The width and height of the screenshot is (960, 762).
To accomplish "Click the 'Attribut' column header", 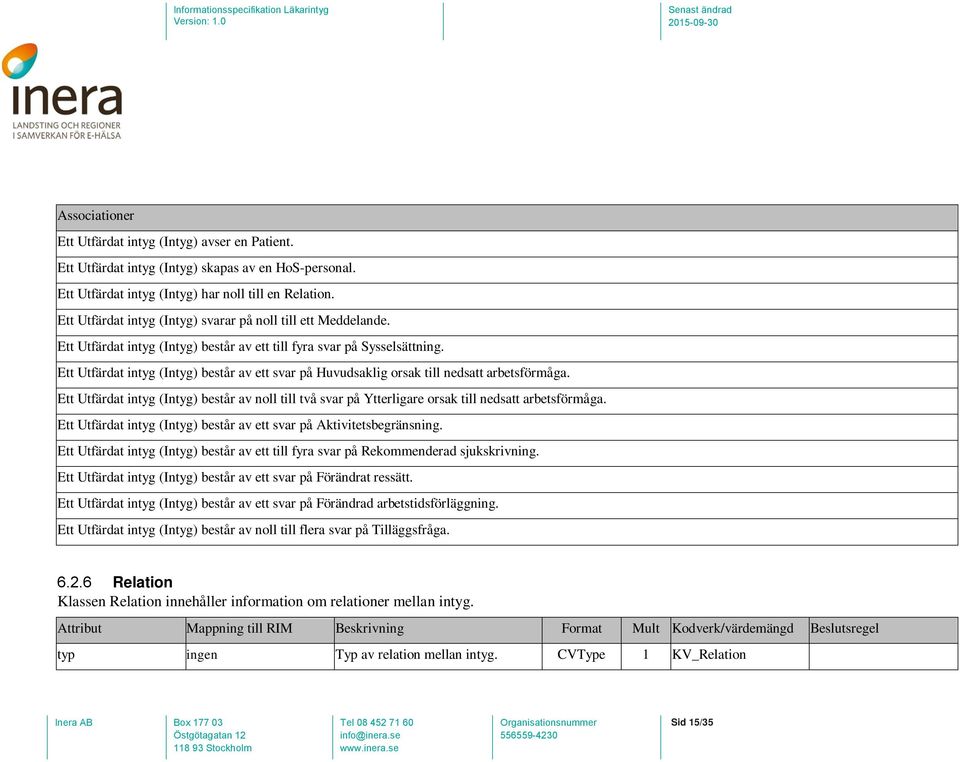I will [x=121, y=630].
